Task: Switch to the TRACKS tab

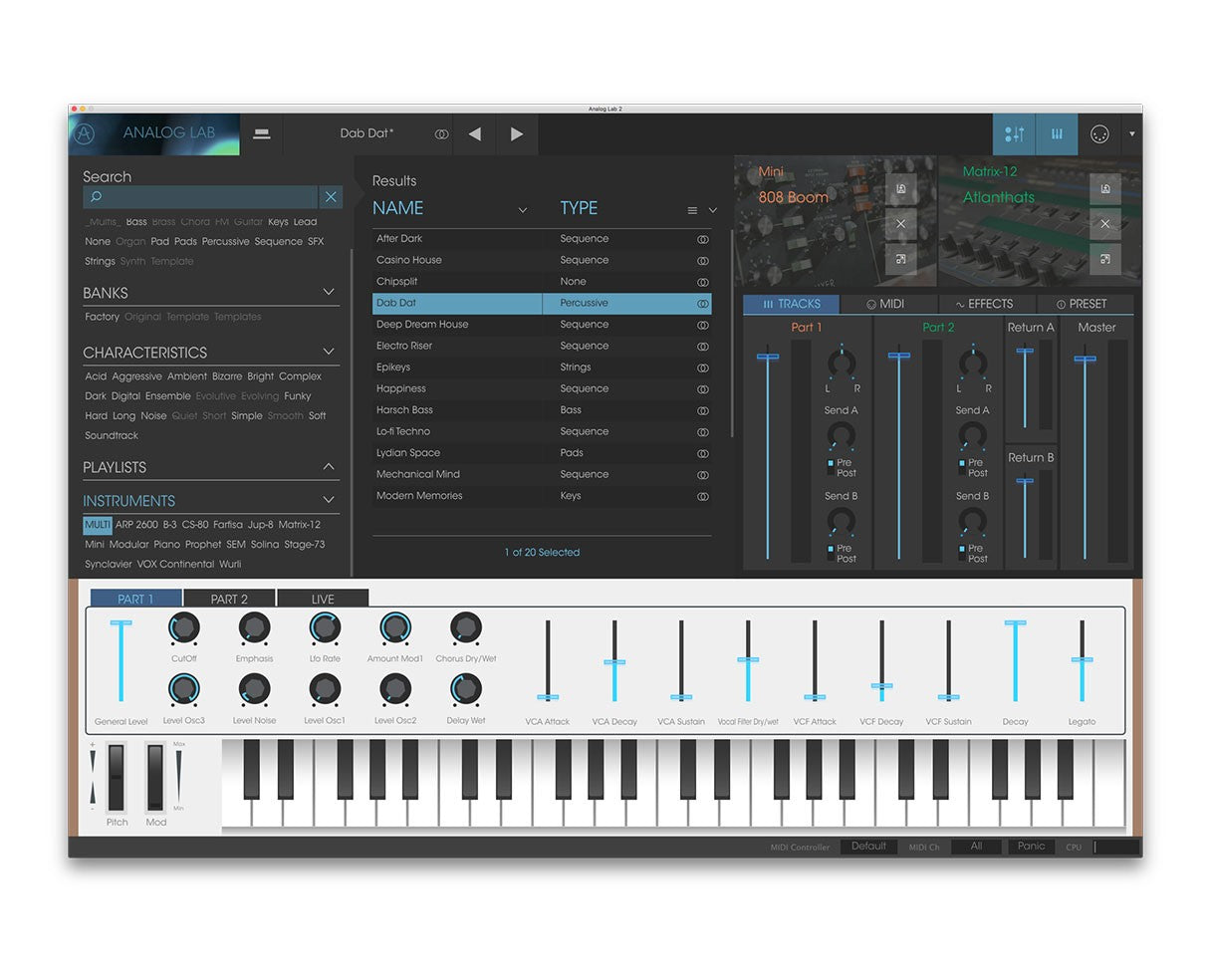Action: tap(792, 304)
